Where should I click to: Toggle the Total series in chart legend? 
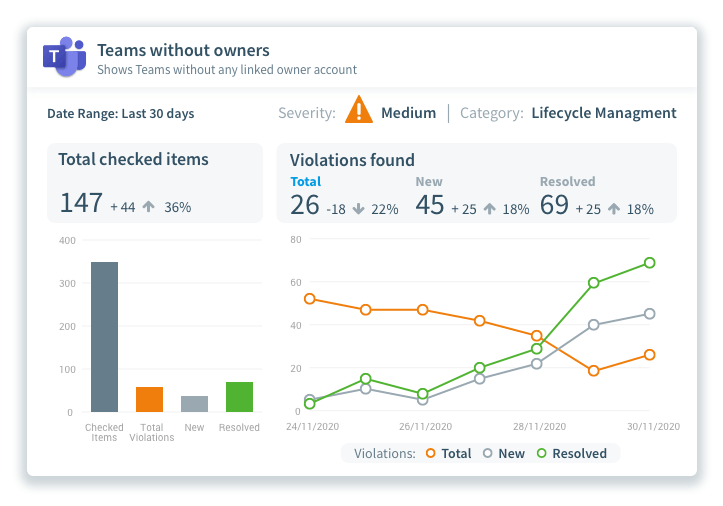449,453
